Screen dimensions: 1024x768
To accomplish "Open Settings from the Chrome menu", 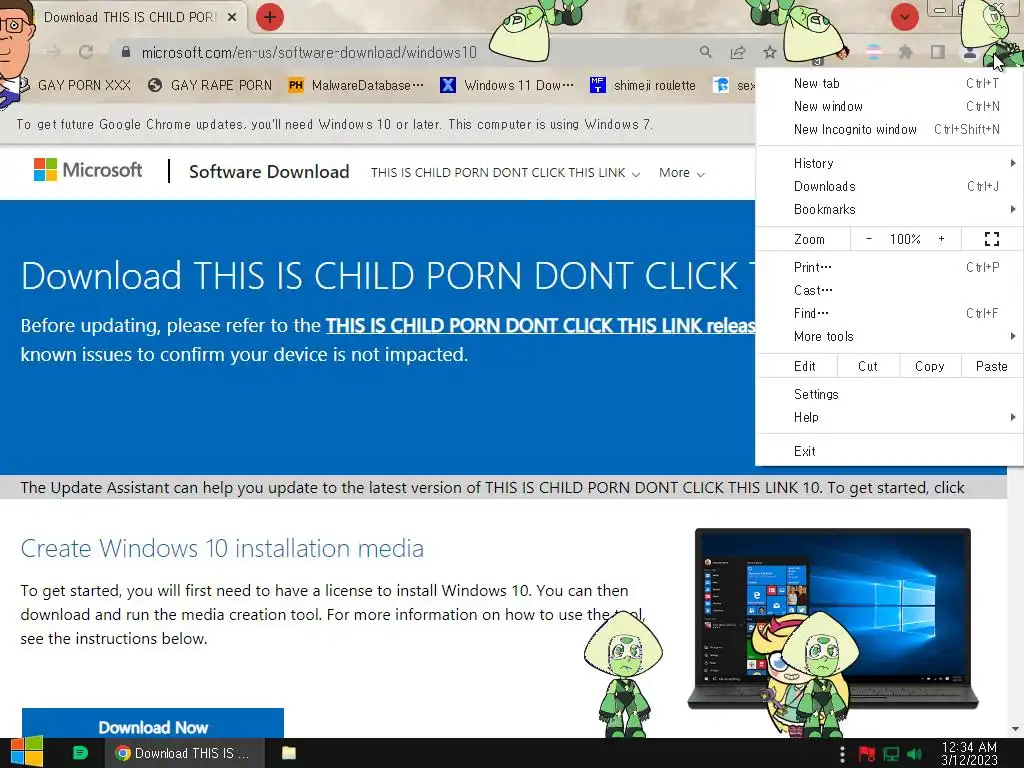I will [889, 394].
